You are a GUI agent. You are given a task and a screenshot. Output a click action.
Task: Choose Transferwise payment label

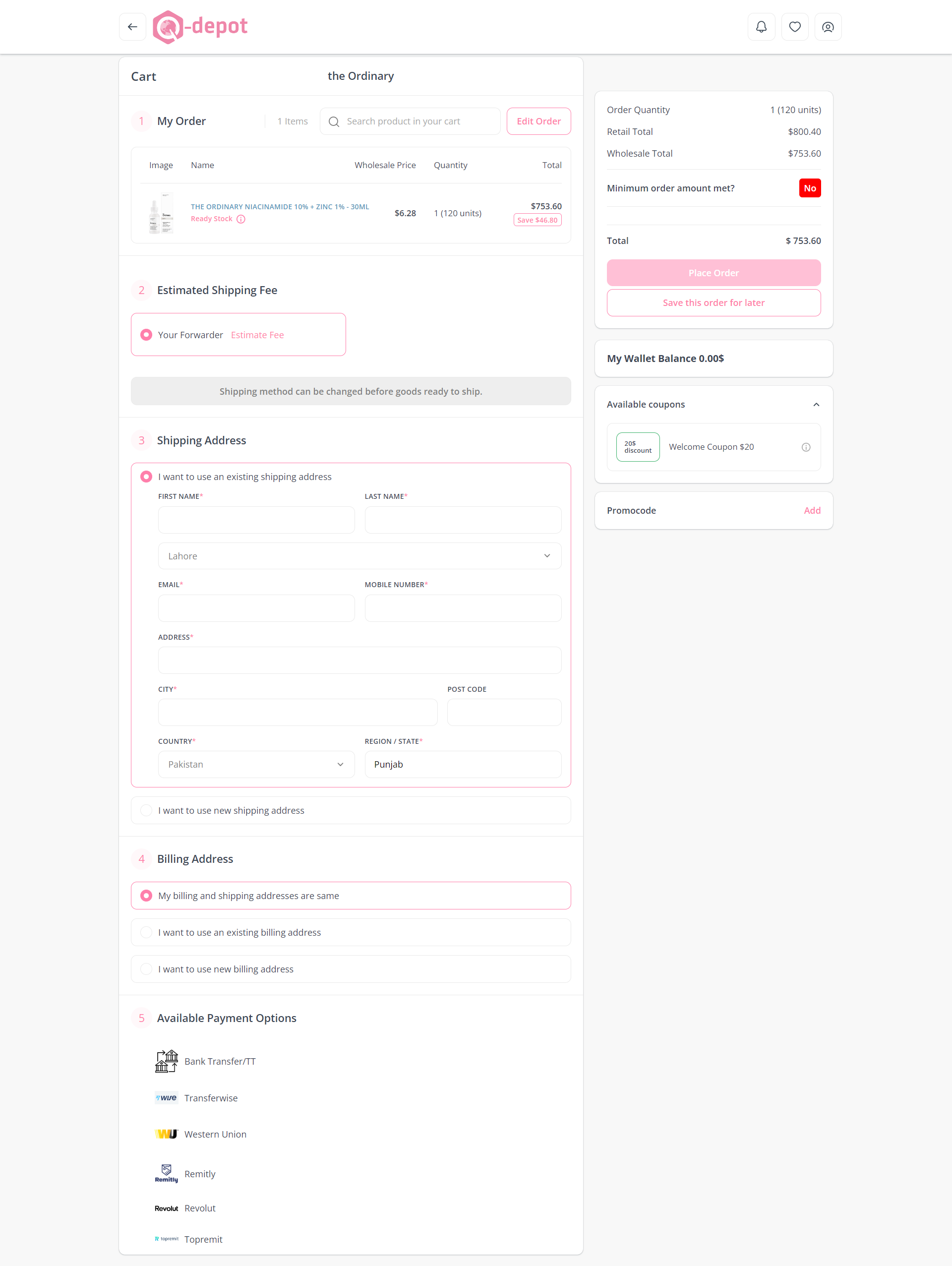(211, 1098)
